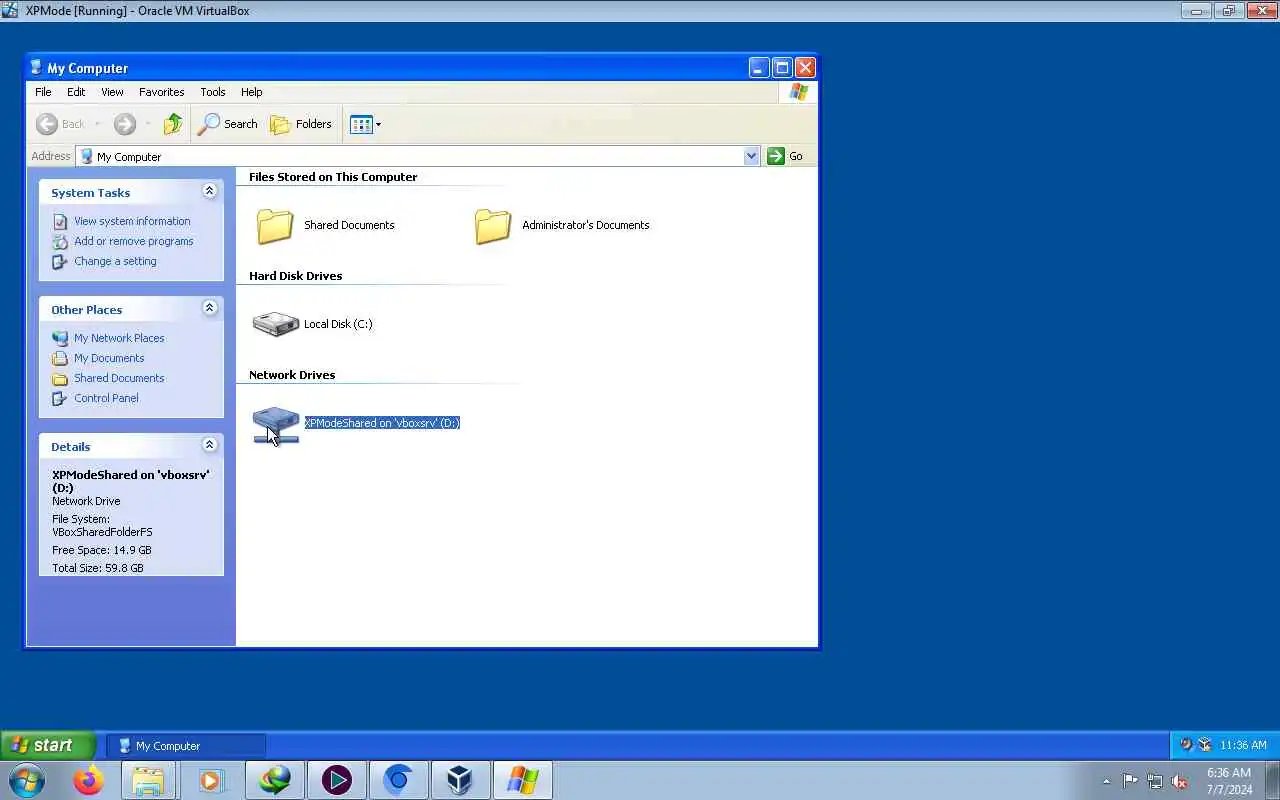
Task: Click the first XP system tray icon
Action: click(x=1186, y=745)
